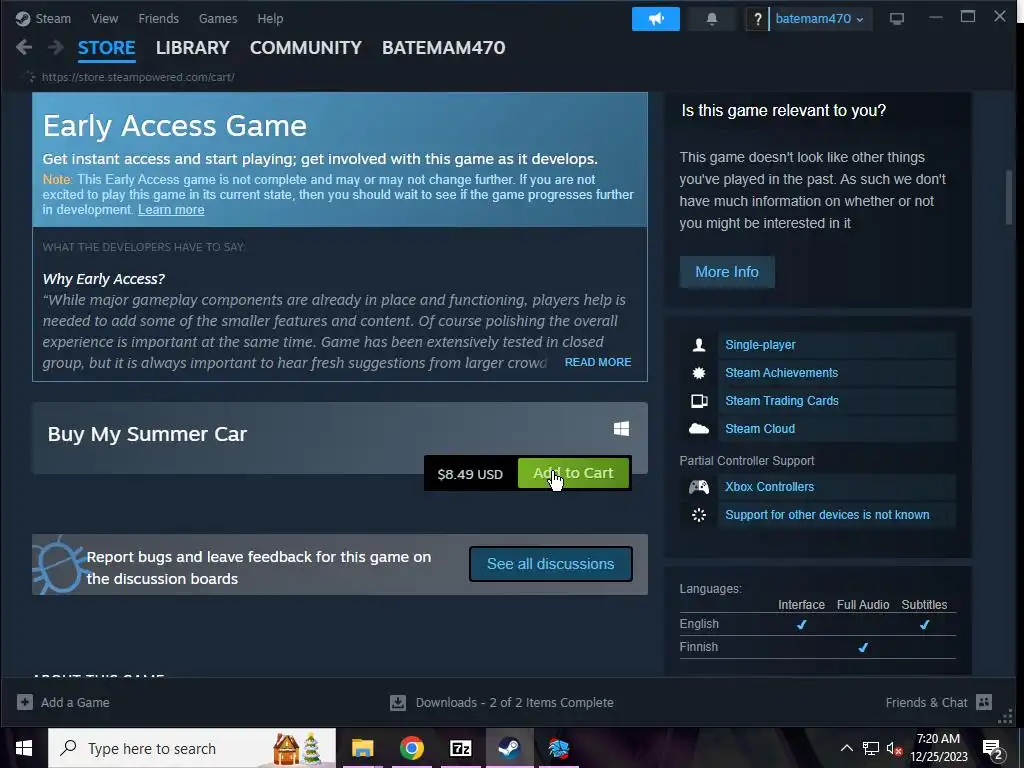Click the Single-player person icon
Screen dimensions: 1024x768
699,345
